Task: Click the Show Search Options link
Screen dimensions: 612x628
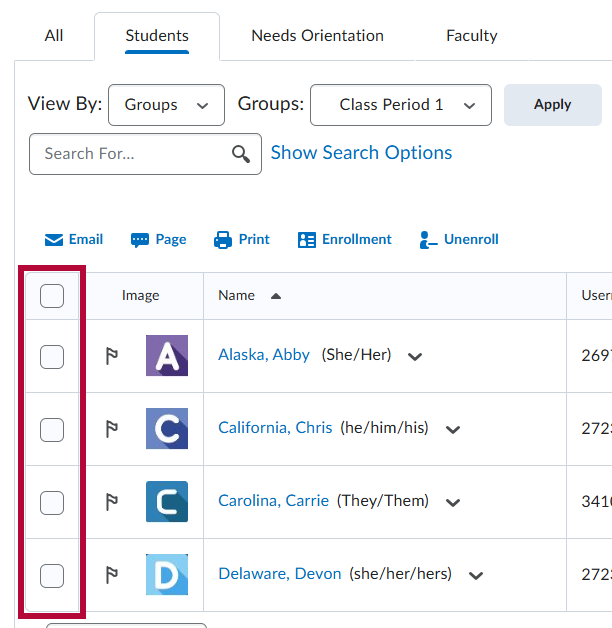Action: pos(361,153)
